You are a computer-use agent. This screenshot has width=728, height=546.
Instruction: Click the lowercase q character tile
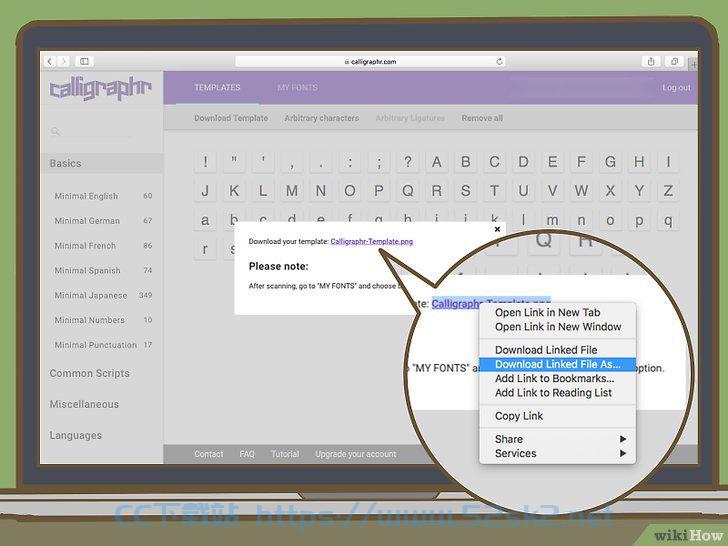[x=668, y=220]
